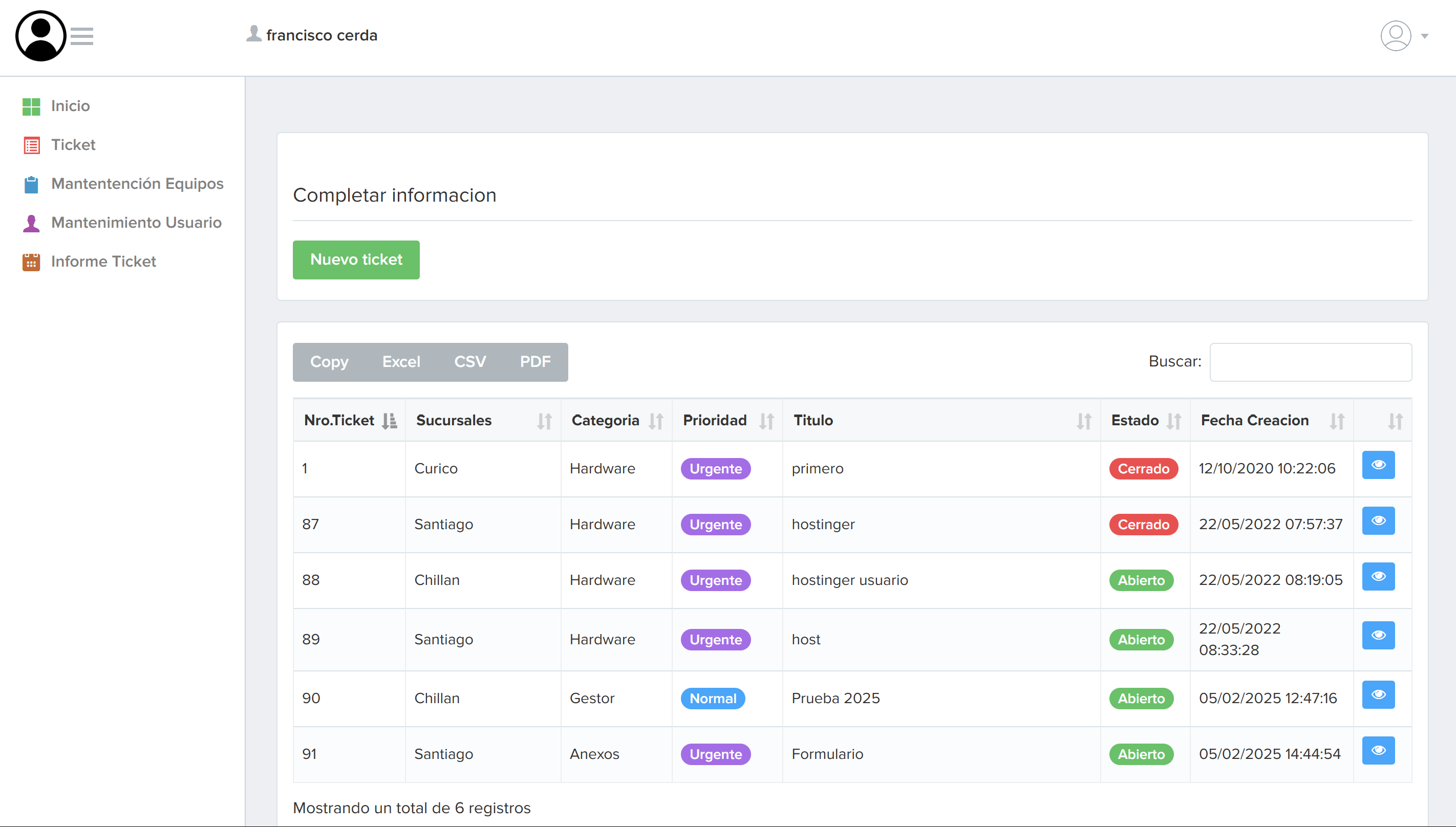Focus the Buscar search field
The image size is (1456, 827).
1311,362
